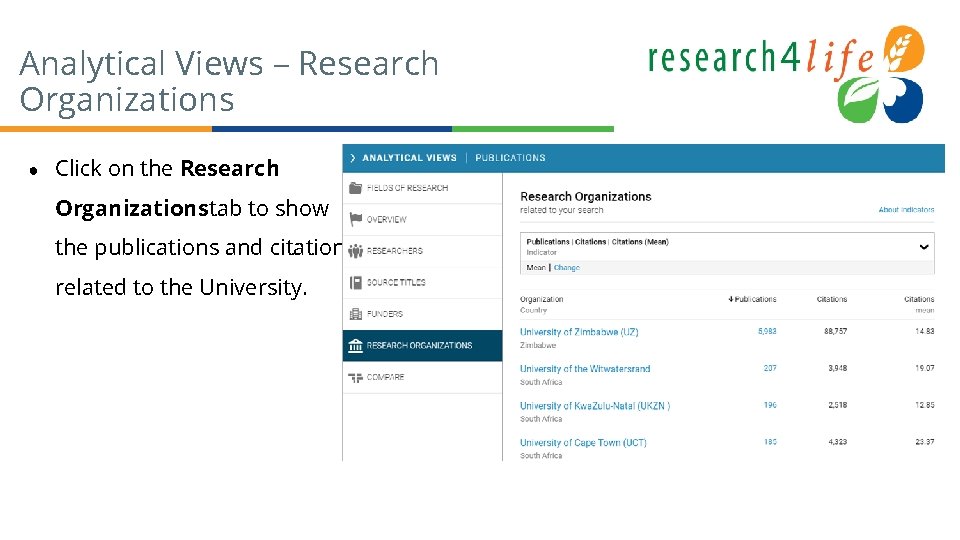Click the research4life logo
This screenshot has width=960, height=540.
tap(786, 73)
